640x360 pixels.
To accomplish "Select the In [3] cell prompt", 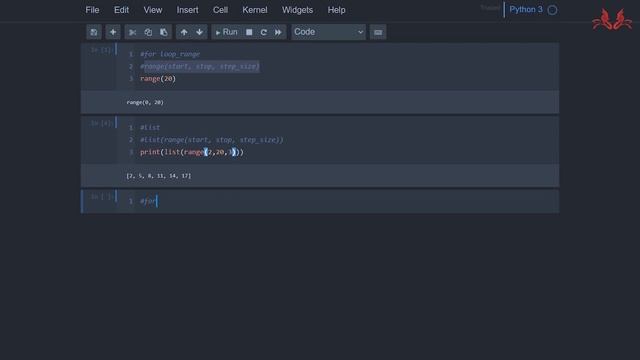I will tap(100, 50).
